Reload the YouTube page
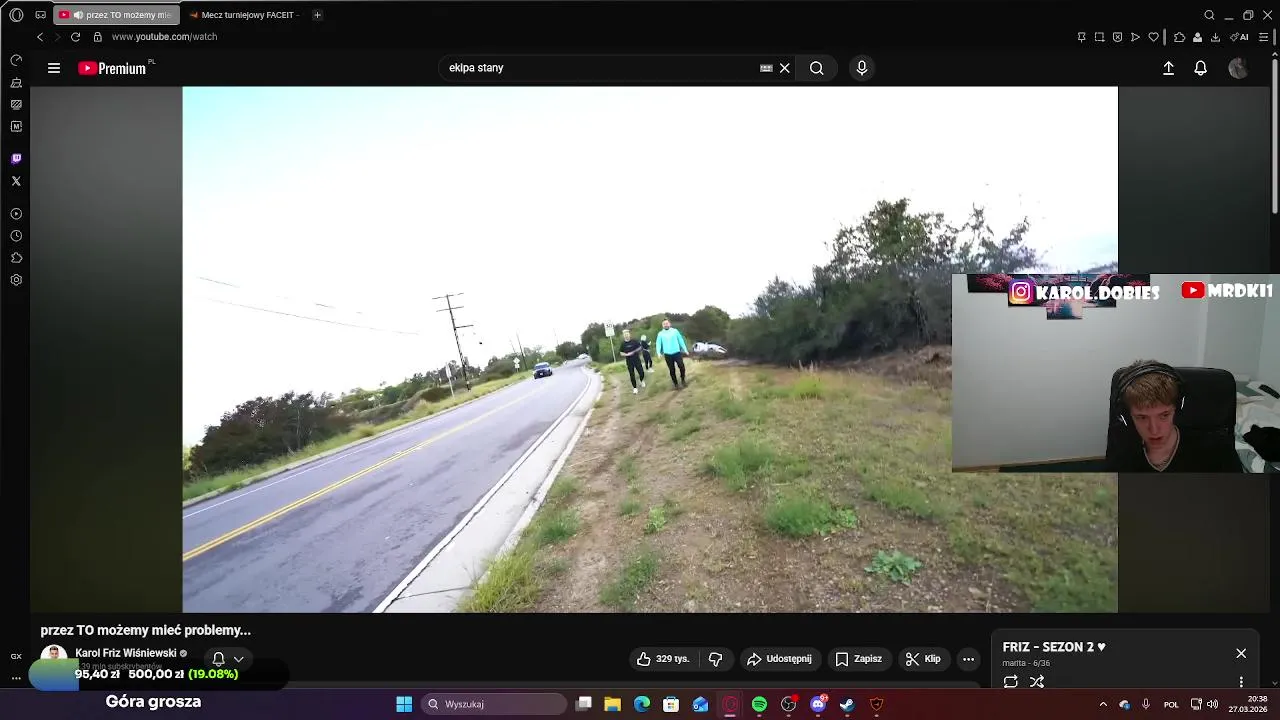Screen dimensions: 1280x720 point(75,37)
